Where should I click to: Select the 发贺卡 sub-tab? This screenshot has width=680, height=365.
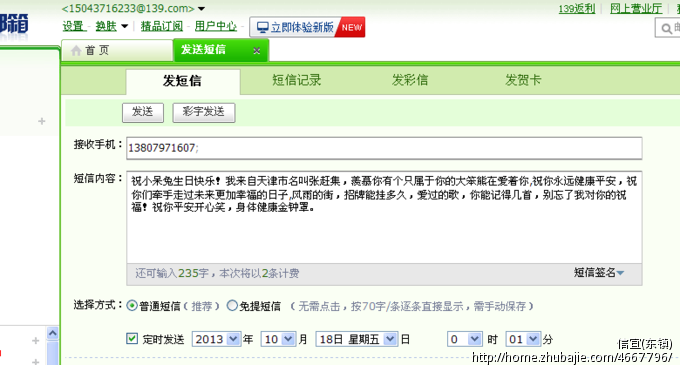click(523, 80)
